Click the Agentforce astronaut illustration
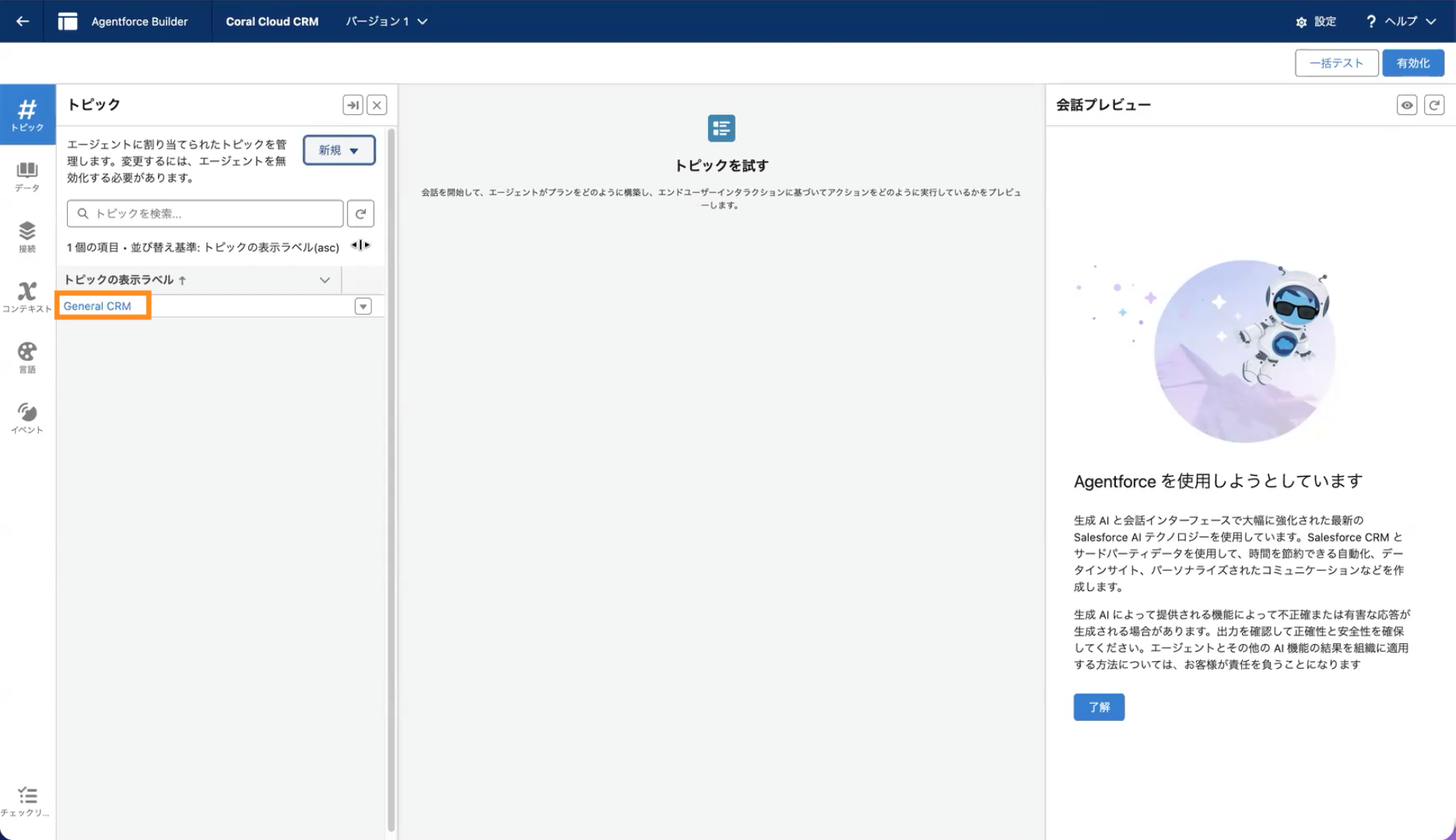This screenshot has width=1456, height=840. pyautogui.click(x=1244, y=352)
